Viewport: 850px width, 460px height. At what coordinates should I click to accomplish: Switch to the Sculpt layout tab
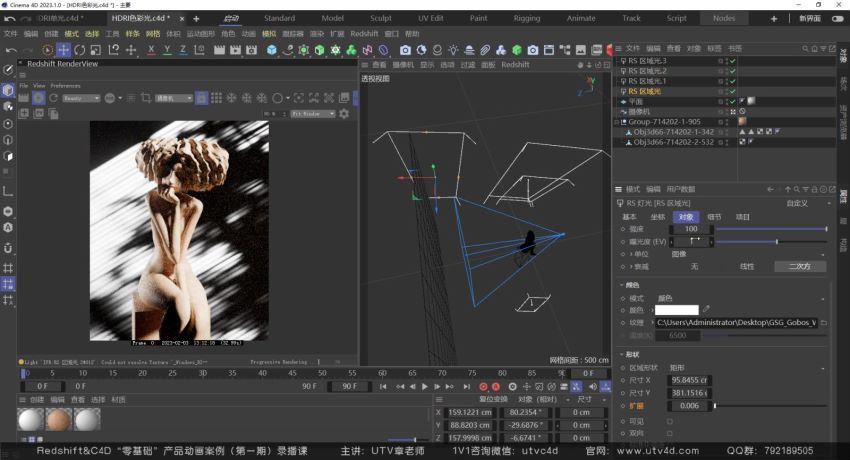[x=381, y=18]
